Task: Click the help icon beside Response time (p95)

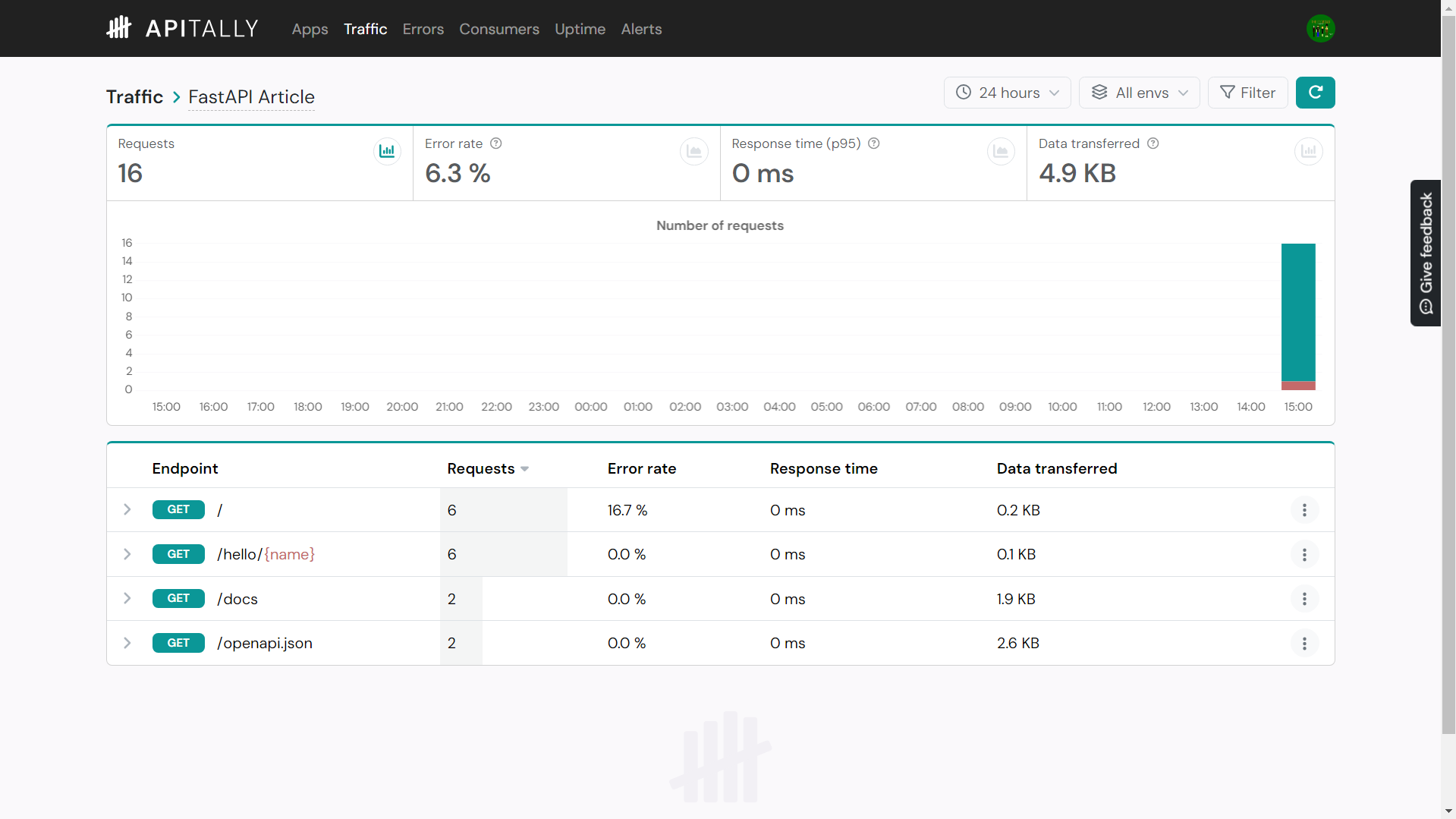Action: click(874, 143)
